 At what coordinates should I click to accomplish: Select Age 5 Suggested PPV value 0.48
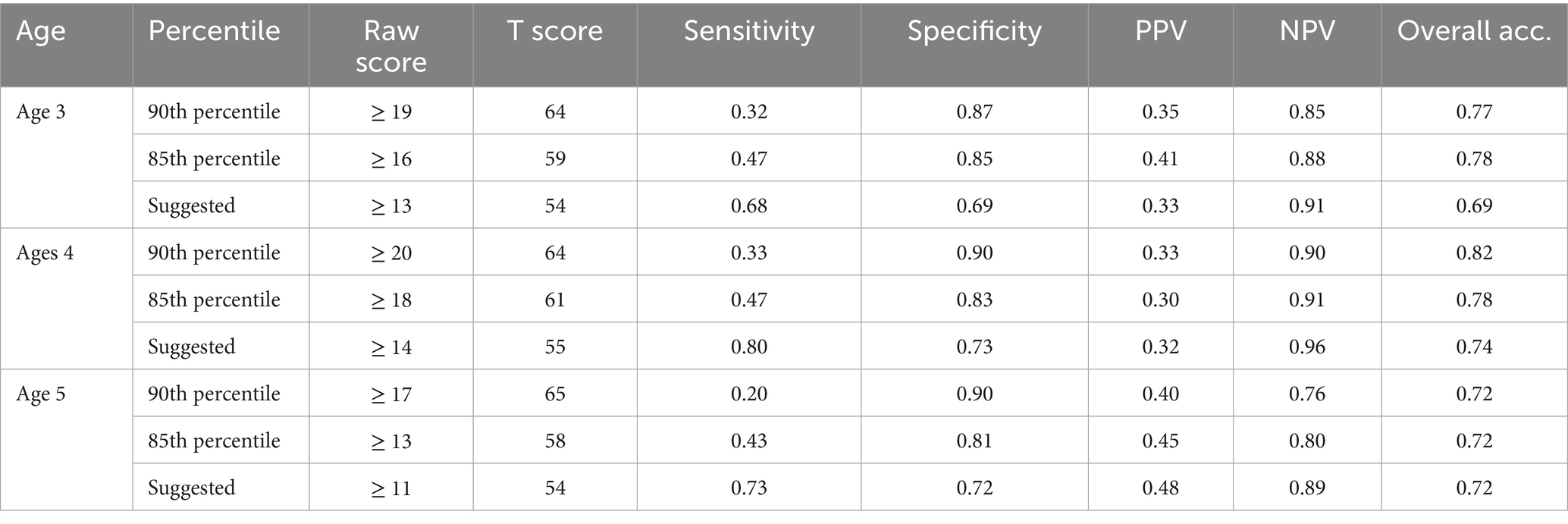(x=1160, y=488)
